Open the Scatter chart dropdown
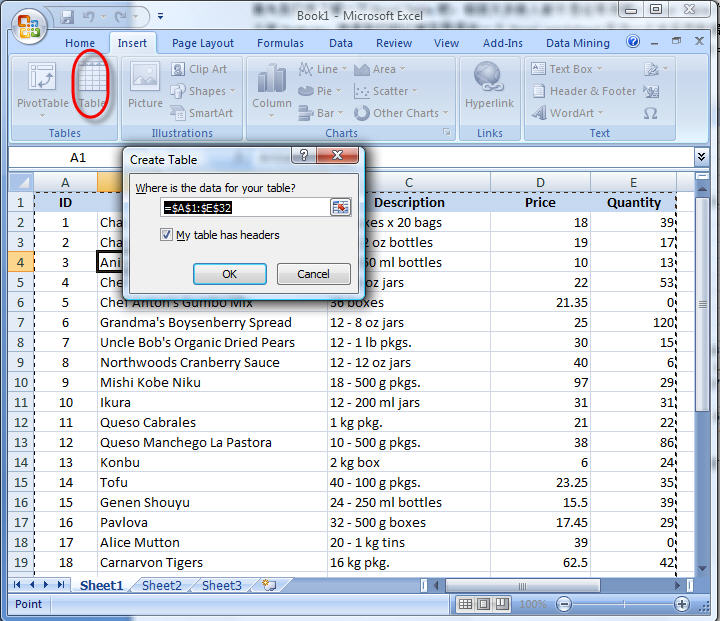 click(385, 91)
